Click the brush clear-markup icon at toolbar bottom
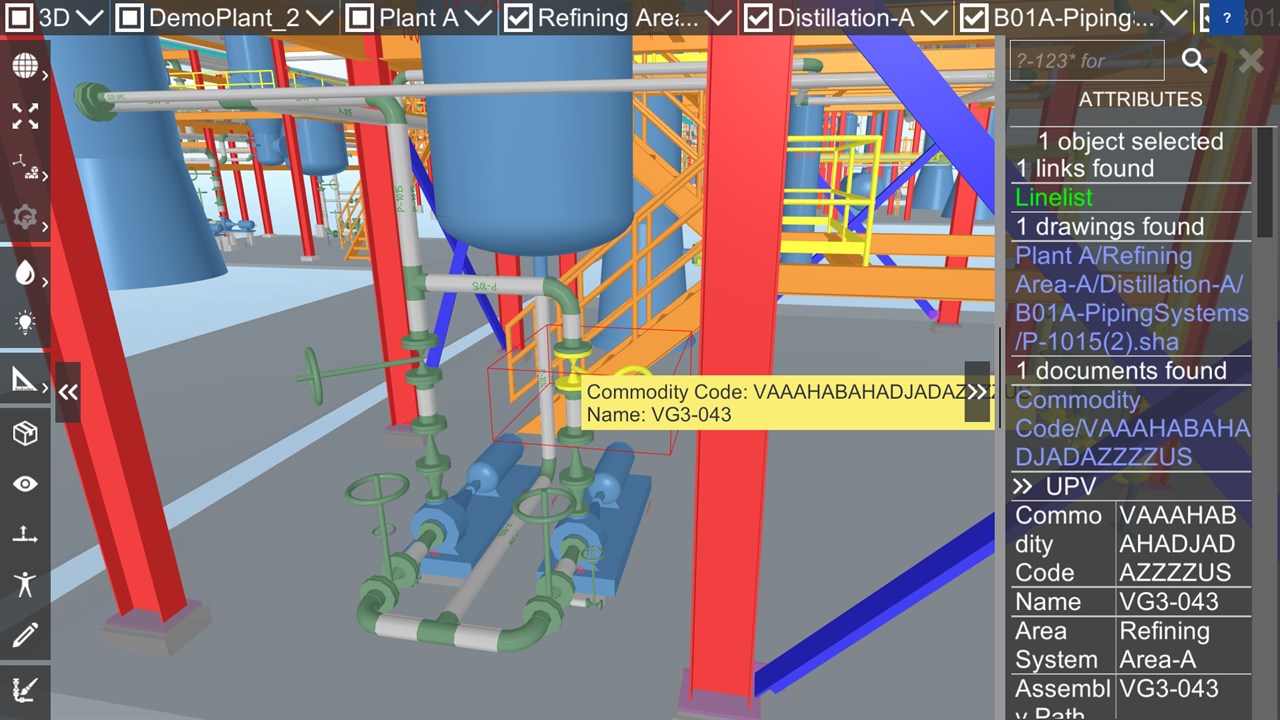Image resolution: width=1280 pixels, height=720 pixels. pyautogui.click(x=24, y=689)
